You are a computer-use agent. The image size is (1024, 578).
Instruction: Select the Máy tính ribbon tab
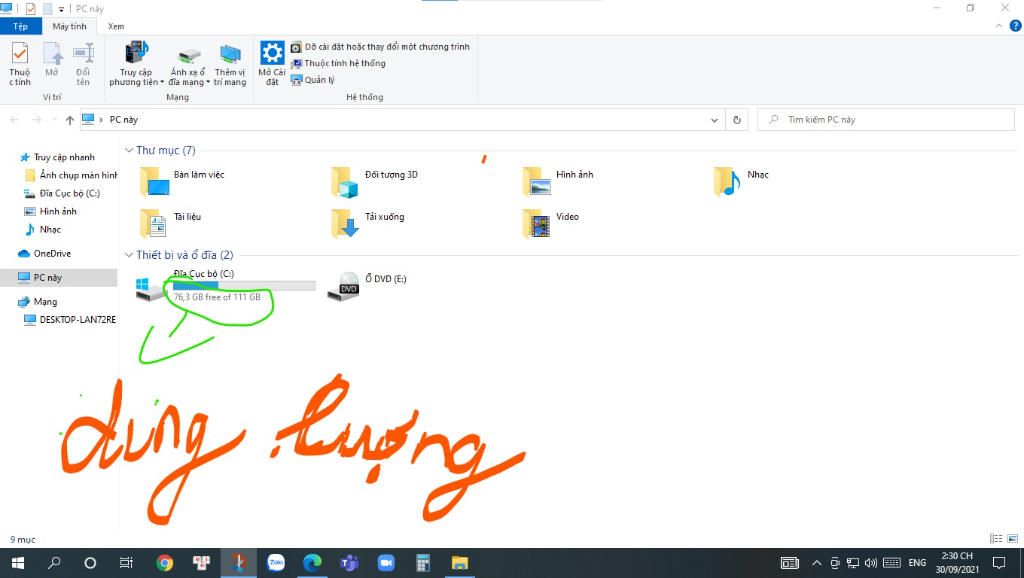pyautogui.click(x=69, y=26)
